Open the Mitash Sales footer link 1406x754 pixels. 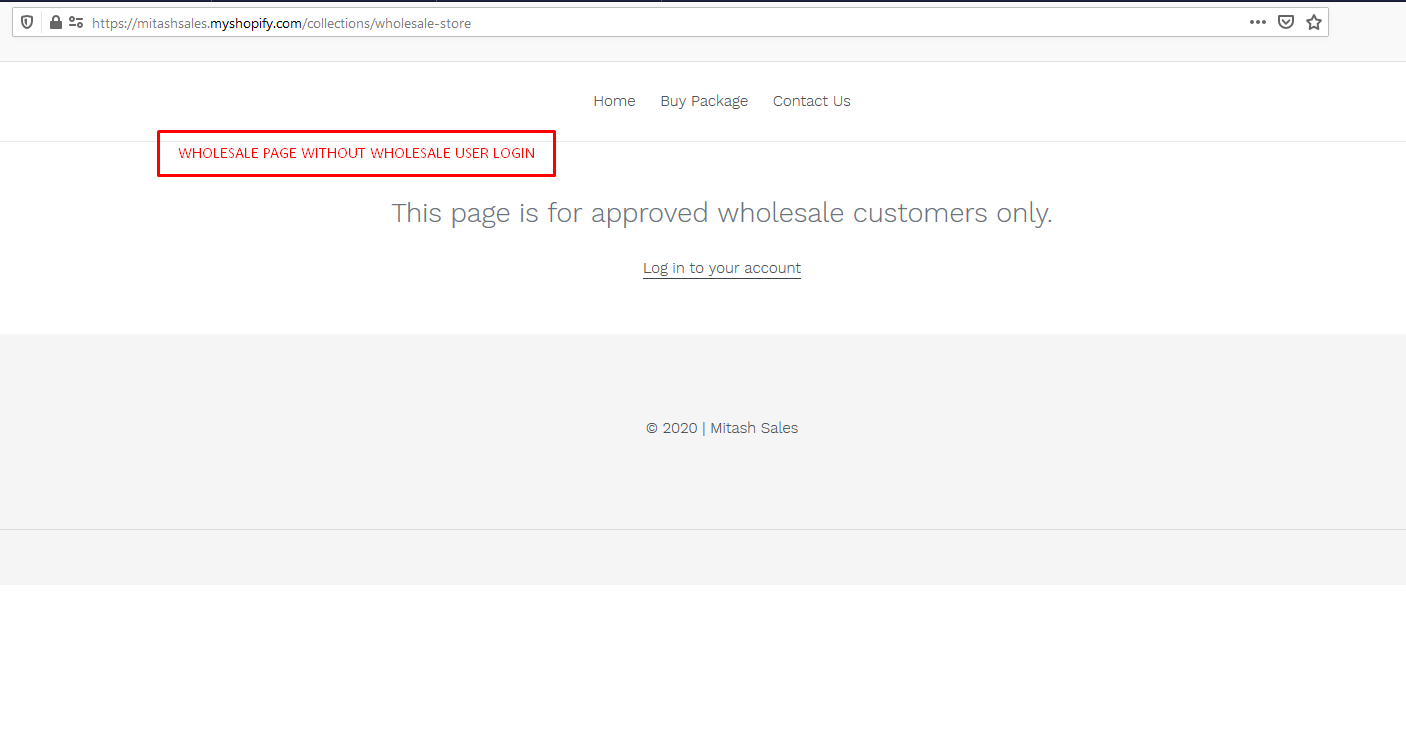(754, 428)
